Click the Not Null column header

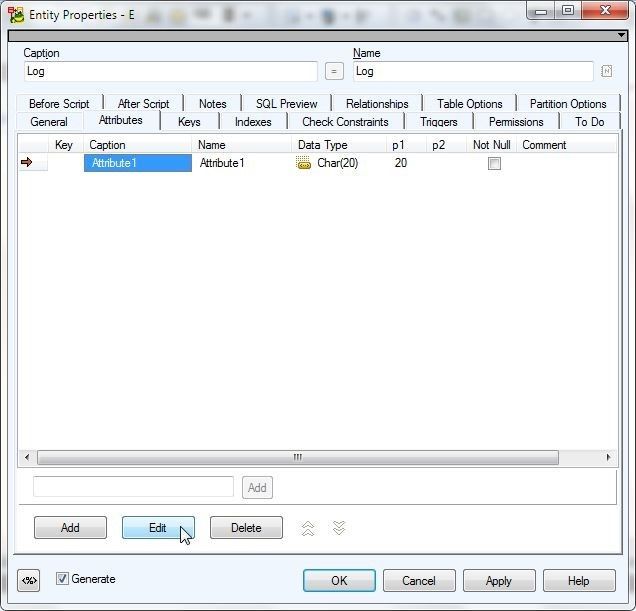tap(491, 145)
